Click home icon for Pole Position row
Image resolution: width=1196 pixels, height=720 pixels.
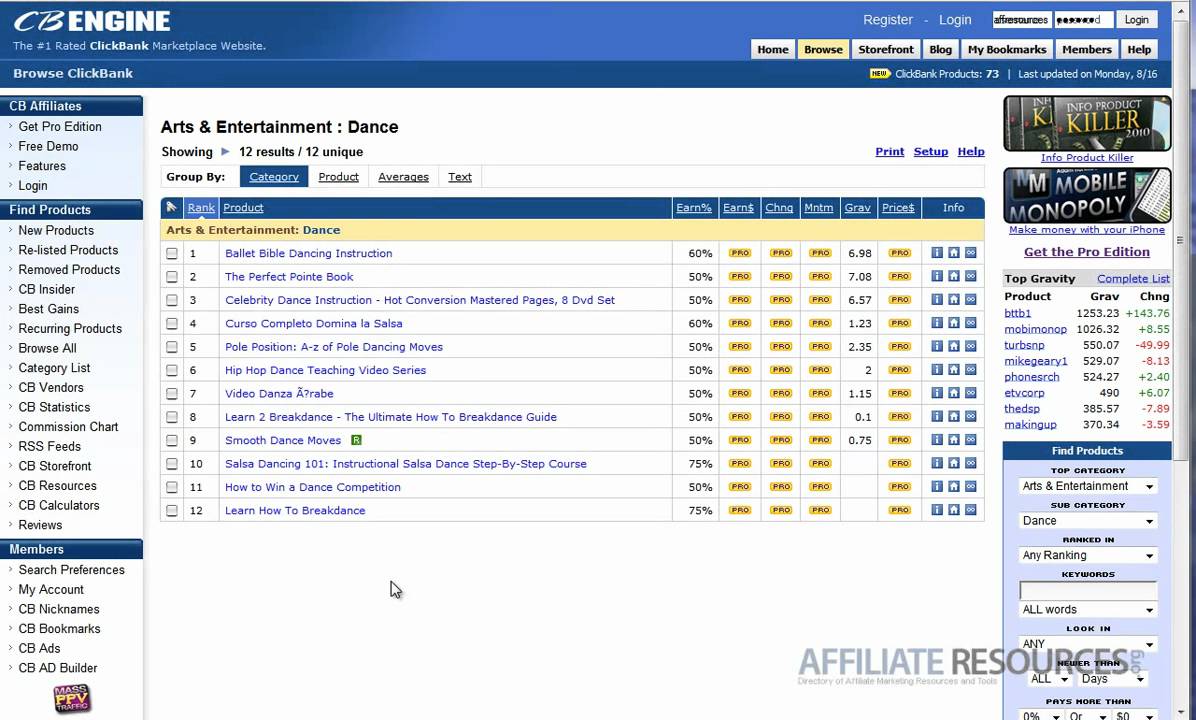(953, 346)
